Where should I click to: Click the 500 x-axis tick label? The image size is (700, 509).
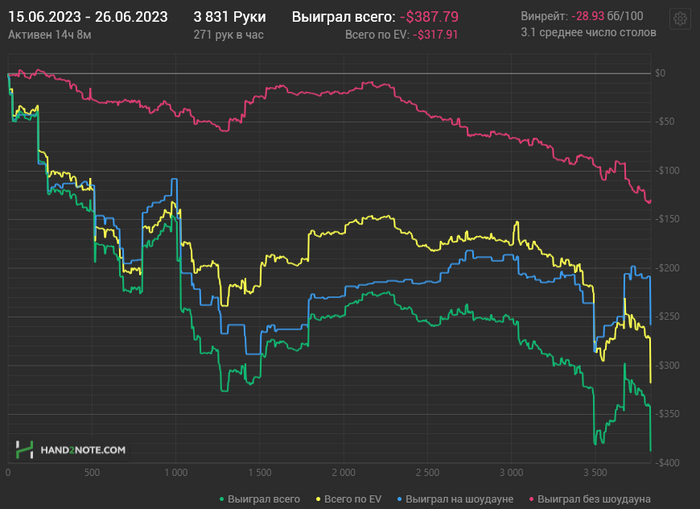pyautogui.click(x=92, y=472)
